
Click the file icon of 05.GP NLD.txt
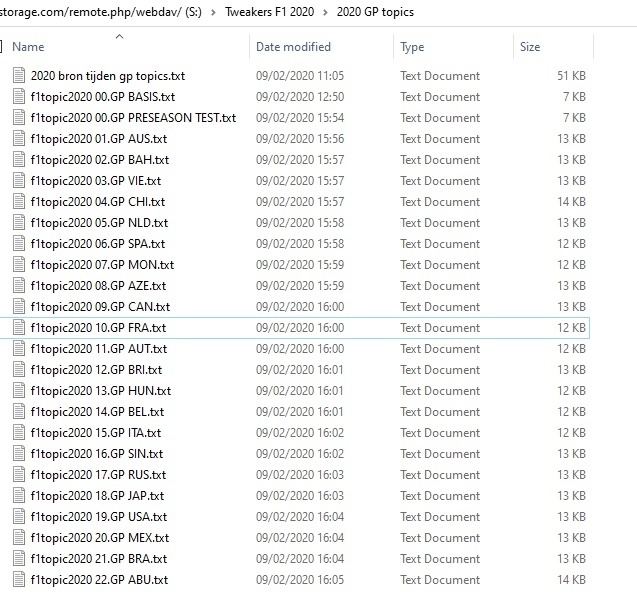click(x=19, y=223)
